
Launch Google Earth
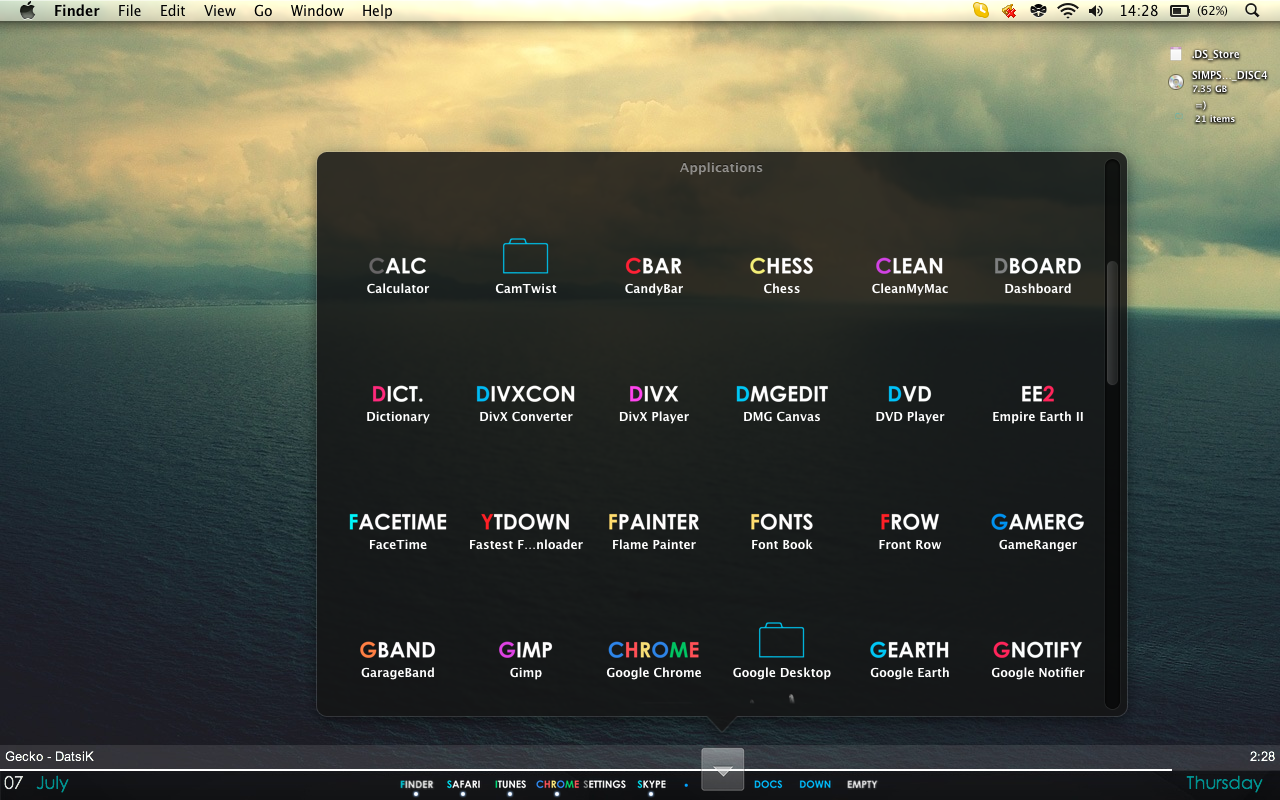(x=909, y=659)
